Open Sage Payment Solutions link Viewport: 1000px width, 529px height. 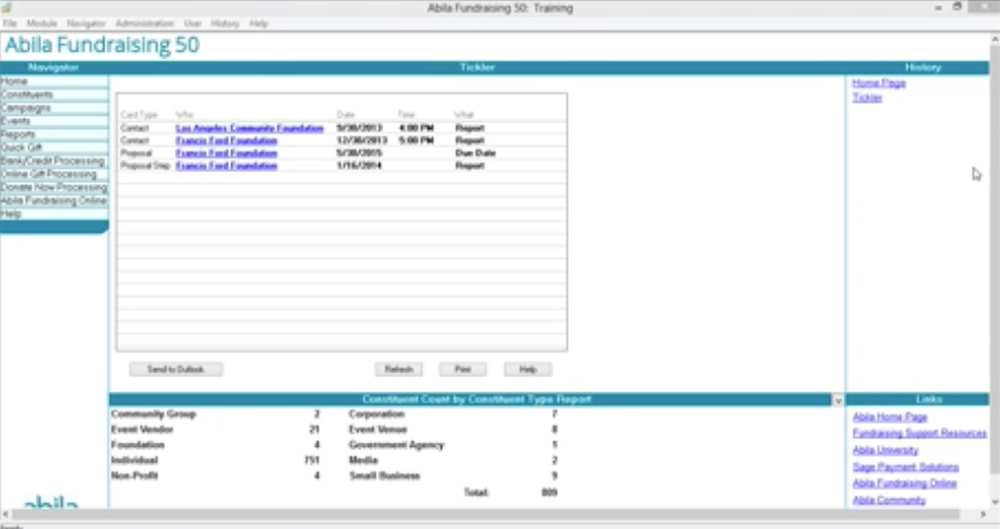[x=906, y=467]
